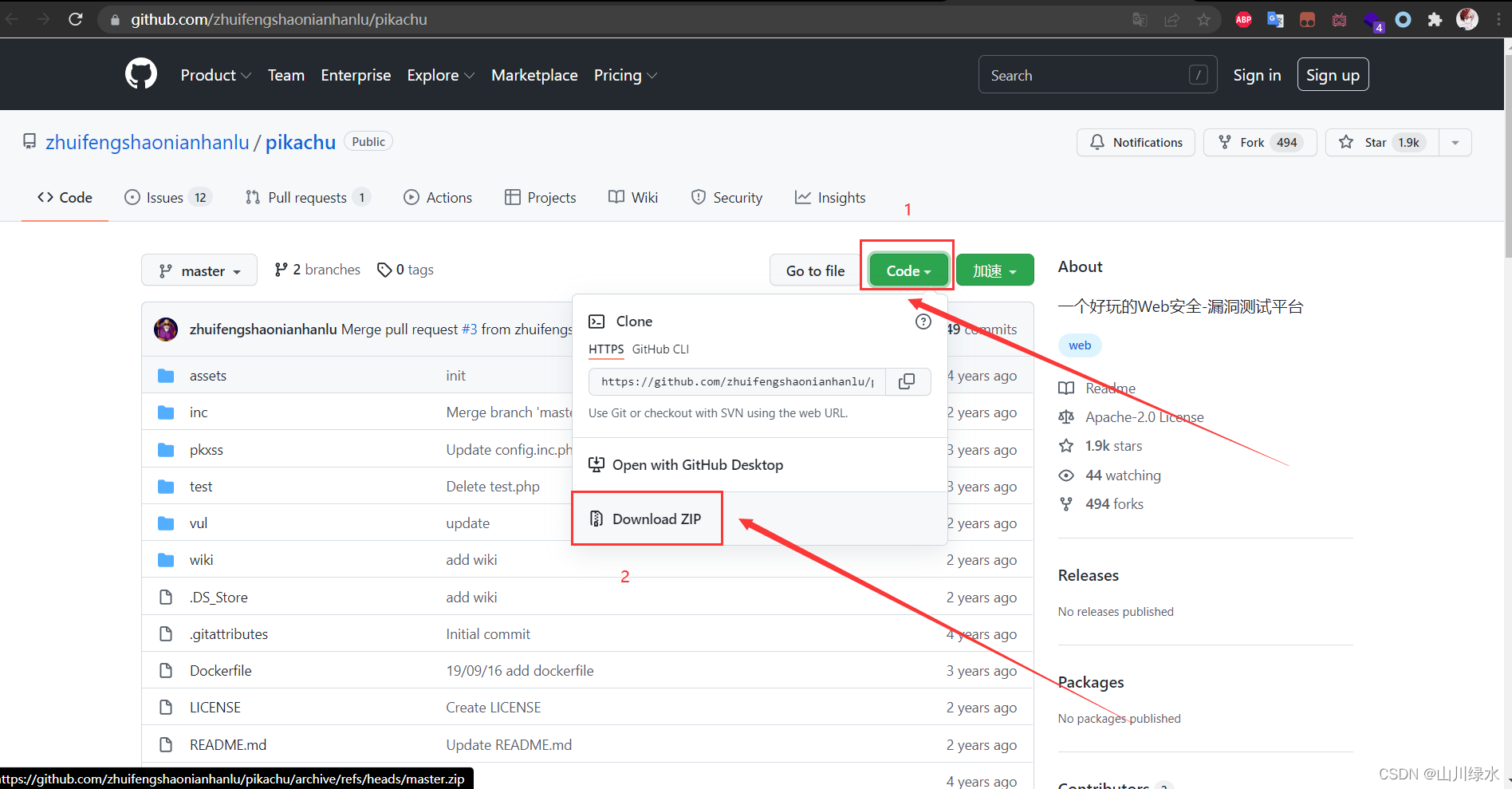Open the vul folder
This screenshot has width=1512, height=789.
[199, 523]
